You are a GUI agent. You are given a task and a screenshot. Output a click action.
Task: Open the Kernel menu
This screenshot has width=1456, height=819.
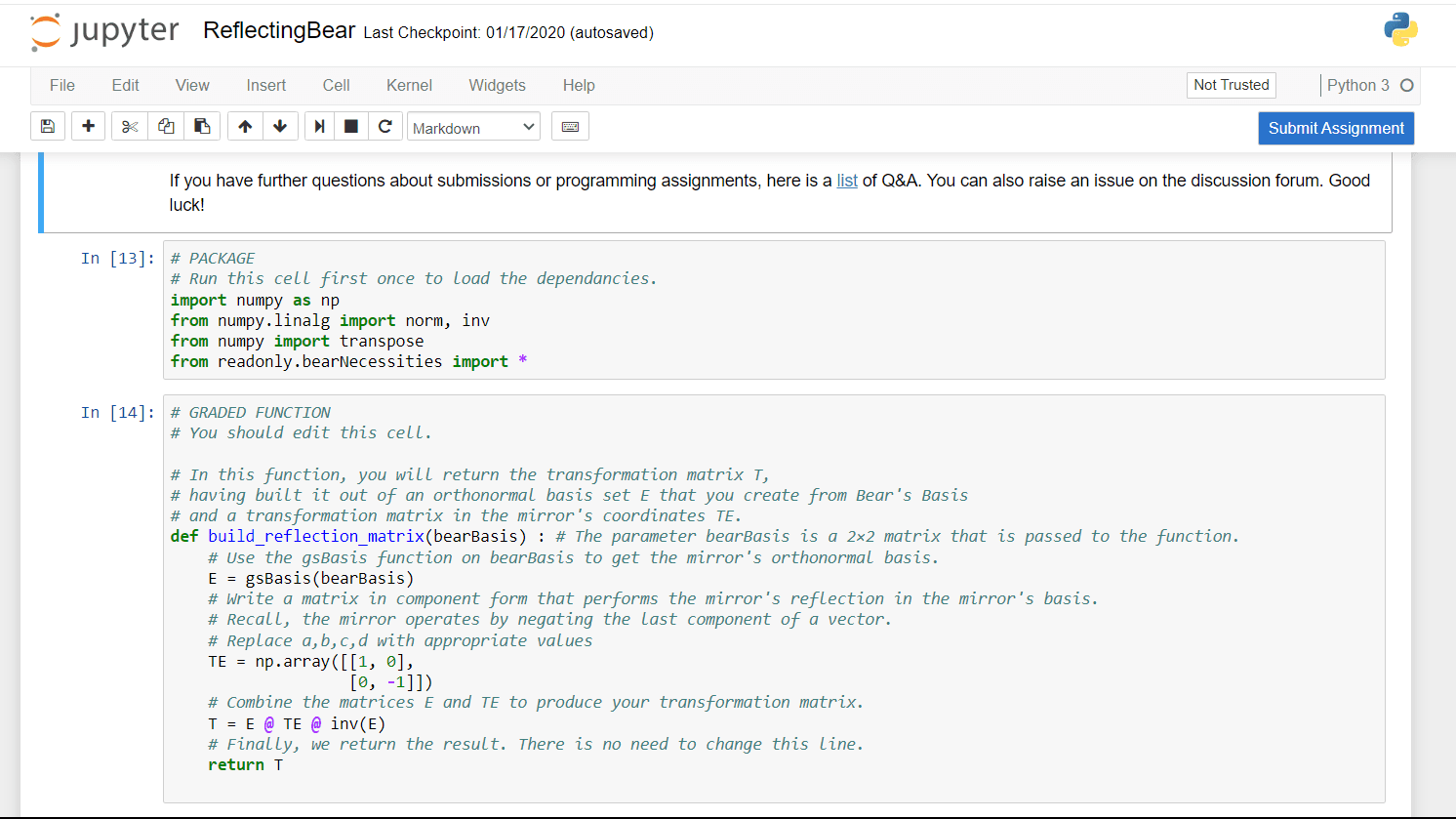click(409, 85)
